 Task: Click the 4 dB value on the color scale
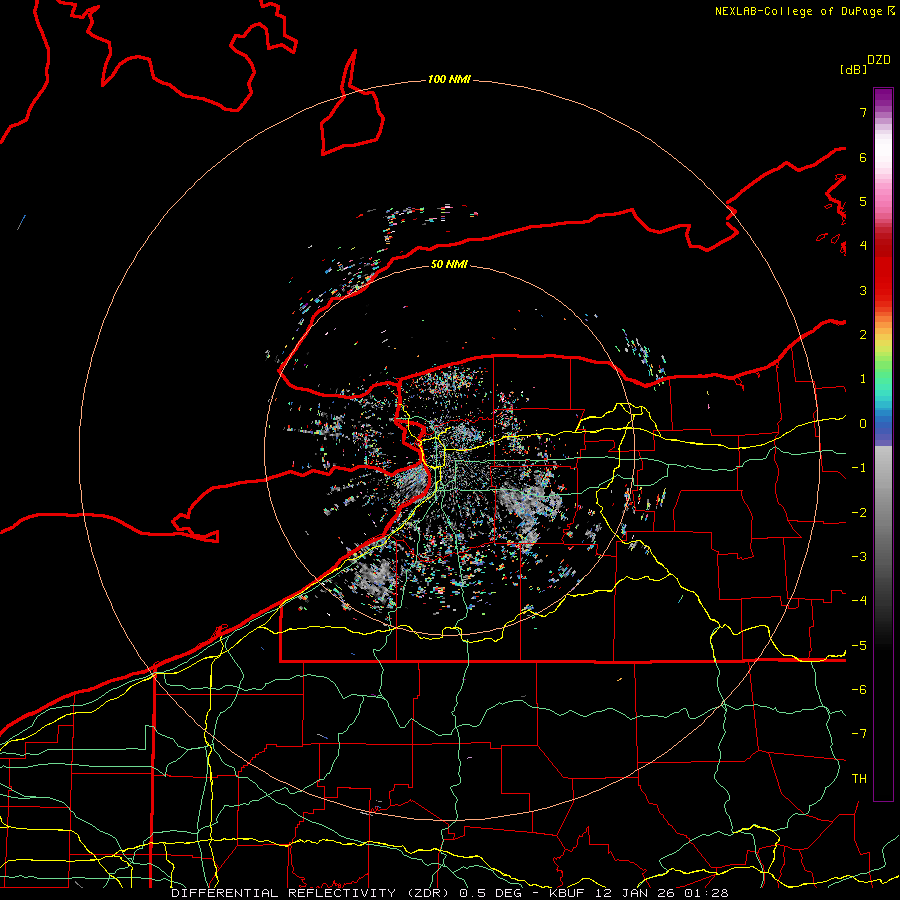[863, 246]
